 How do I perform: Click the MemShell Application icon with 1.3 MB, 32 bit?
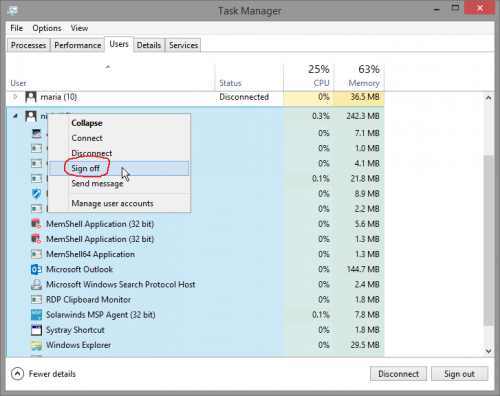coord(36,239)
